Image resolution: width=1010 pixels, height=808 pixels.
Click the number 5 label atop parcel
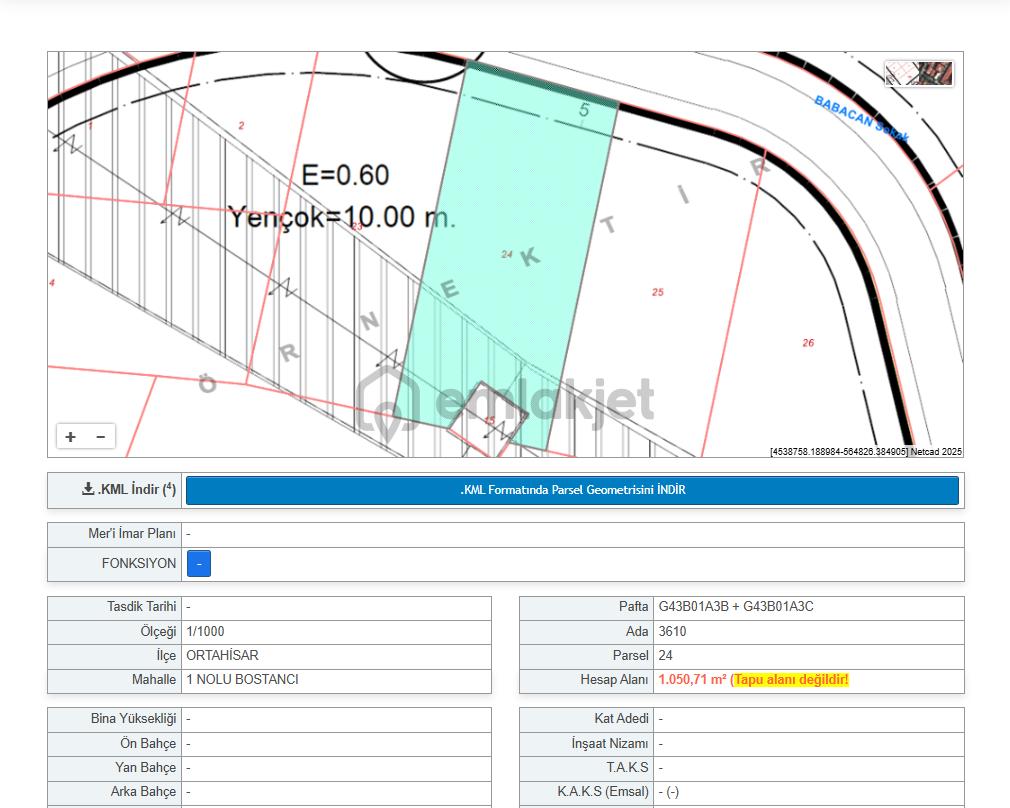click(x=584, y=110)
